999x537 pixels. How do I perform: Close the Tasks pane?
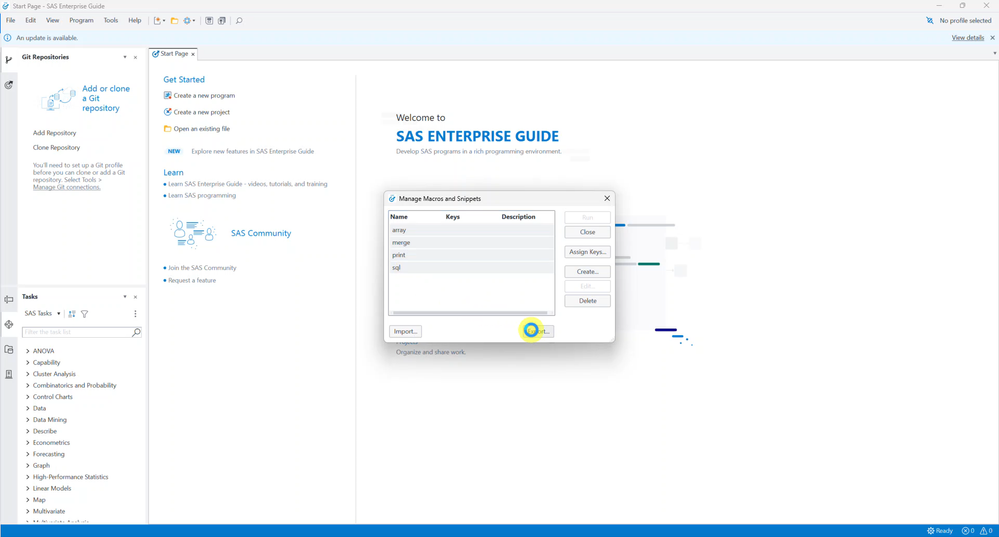coord(135,297)
